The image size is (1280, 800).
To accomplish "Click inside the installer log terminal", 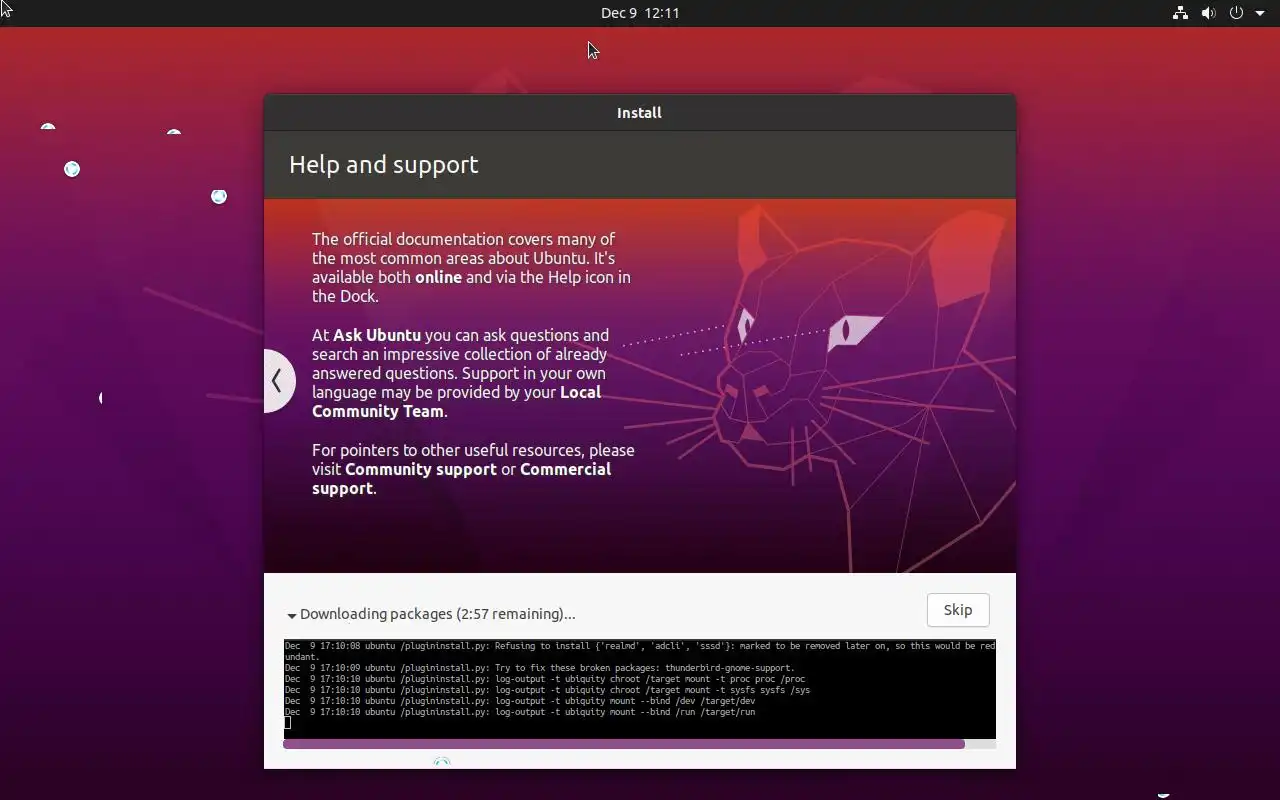I will tap(639, 689).
